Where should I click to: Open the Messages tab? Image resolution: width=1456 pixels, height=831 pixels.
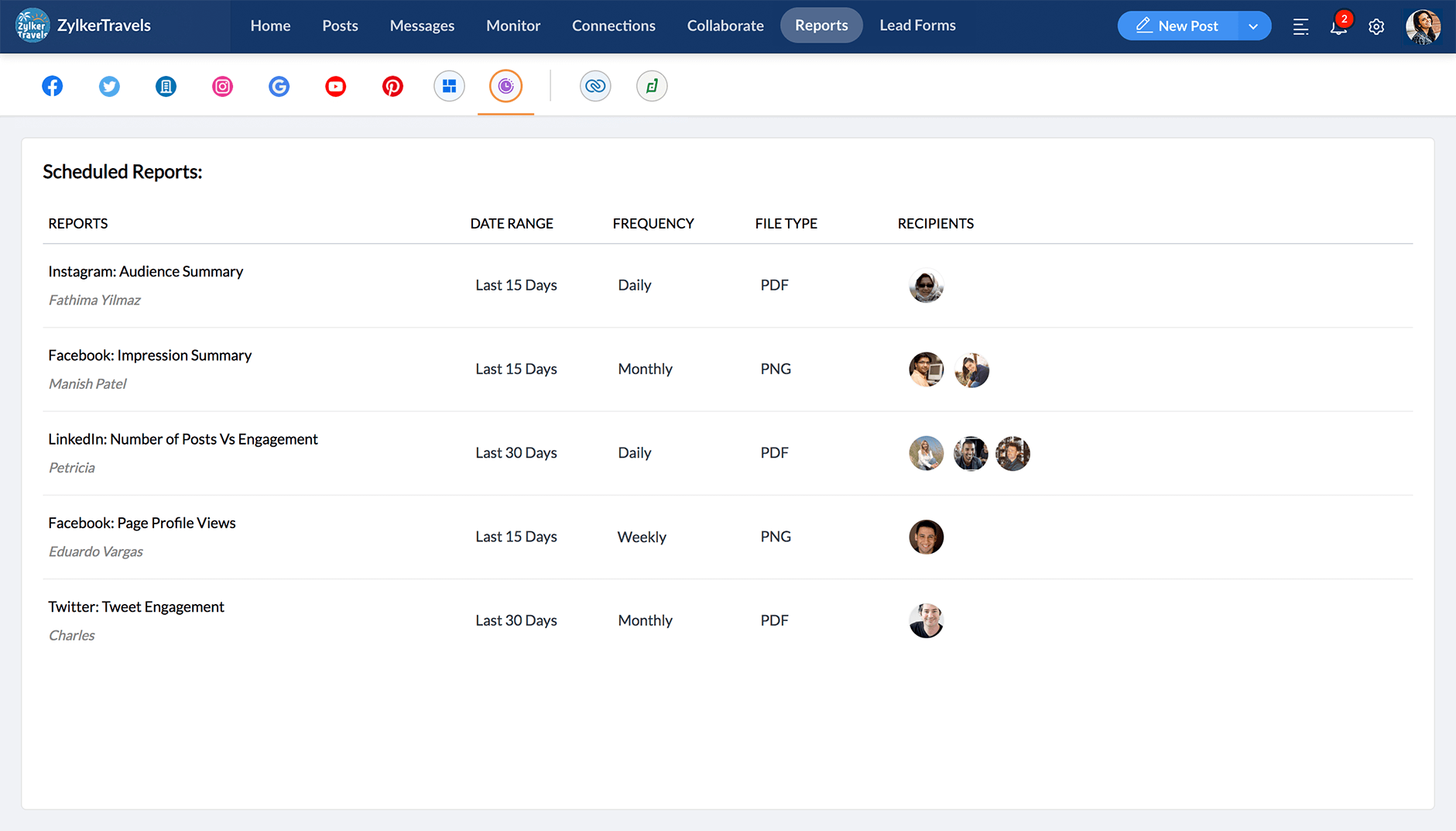(x=422, y=26)
